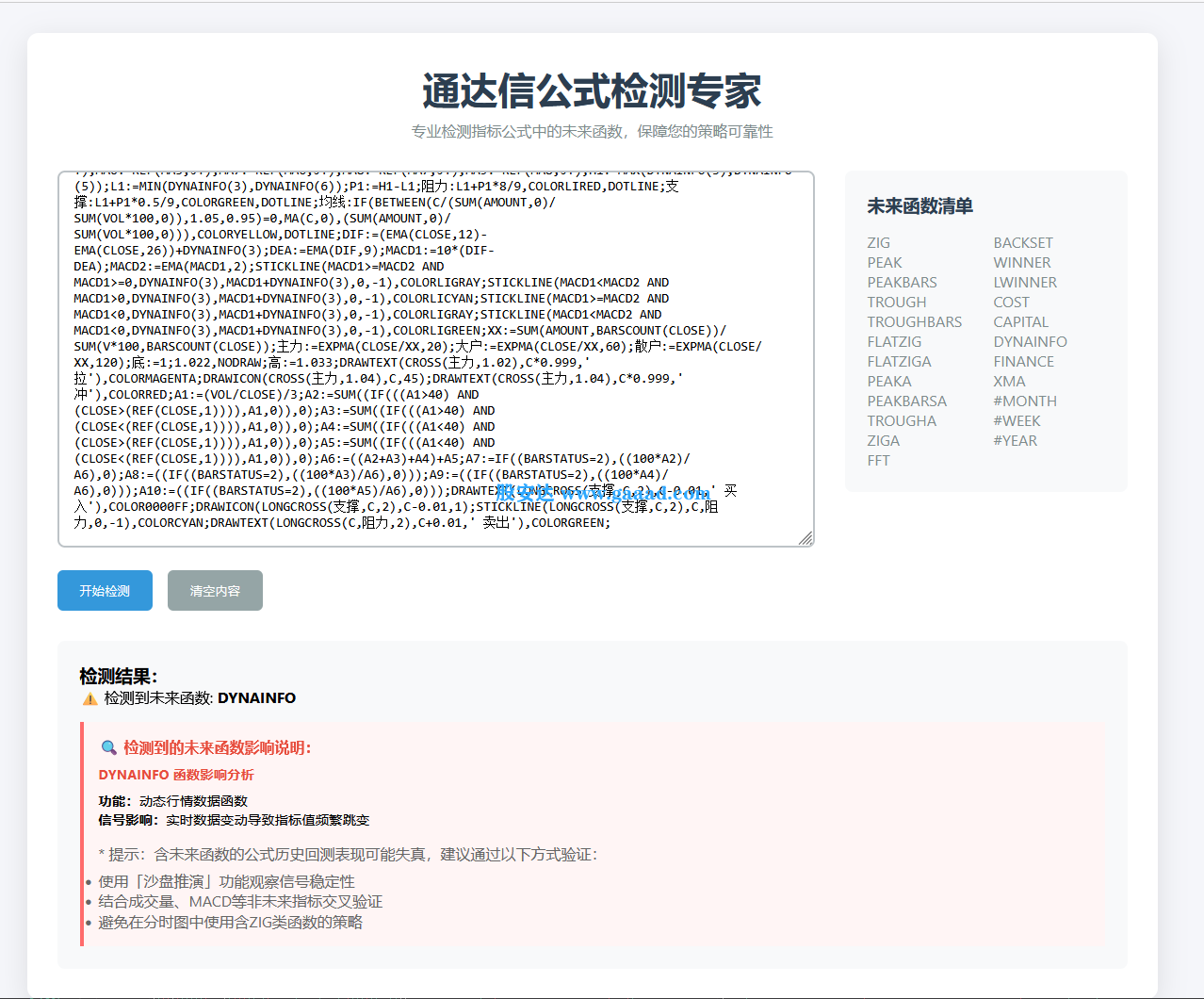Select FLATZIGA in the function list
The width and height of the screenshot is (1204, 999).
point(900,361)
